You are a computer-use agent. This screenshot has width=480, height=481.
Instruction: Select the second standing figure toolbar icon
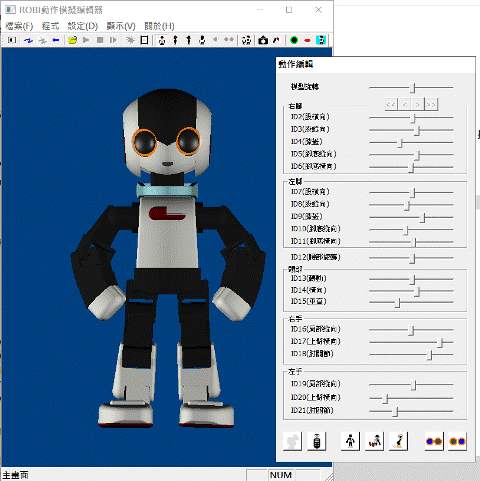[x=175, y=40]
